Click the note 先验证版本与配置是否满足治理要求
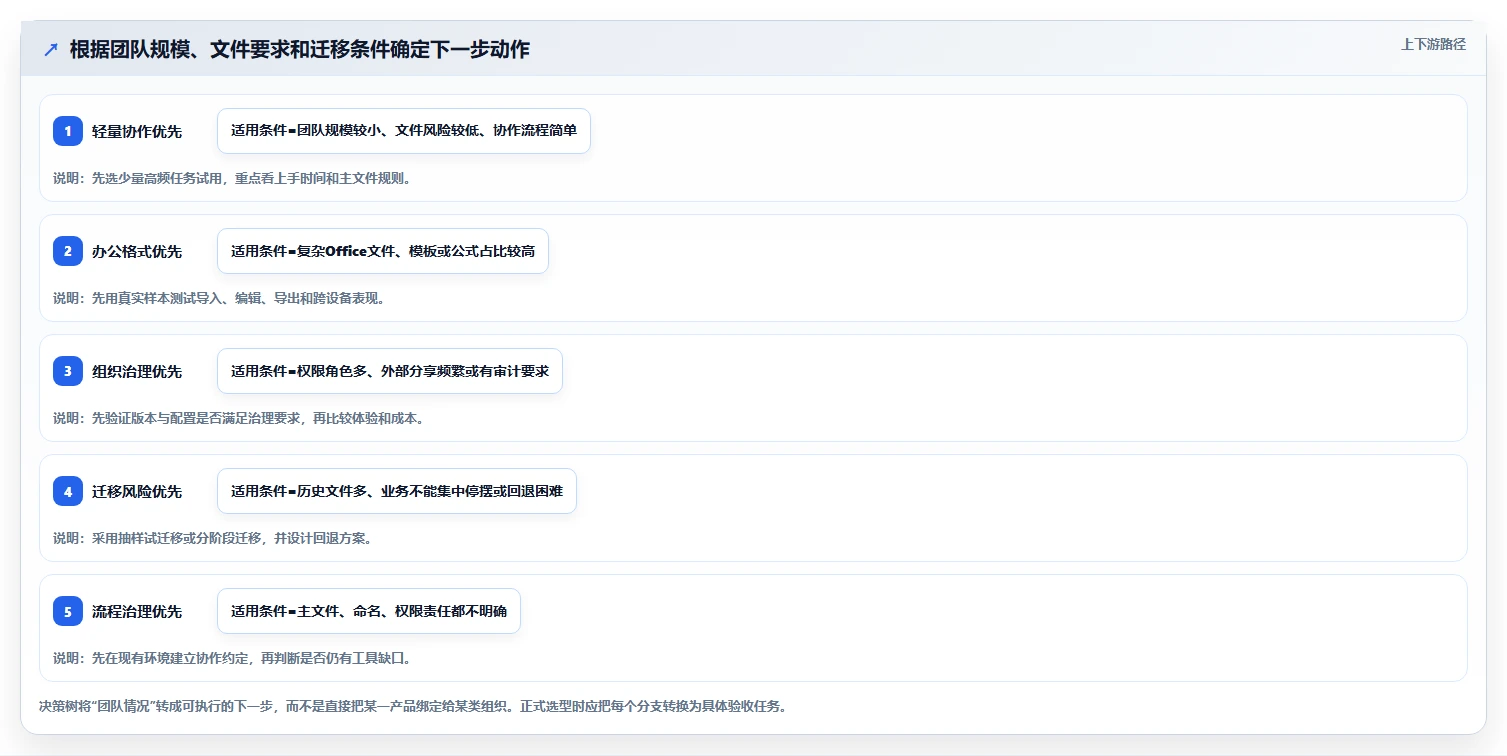Viewport: 1507px width, 756px height. (239, 418)
